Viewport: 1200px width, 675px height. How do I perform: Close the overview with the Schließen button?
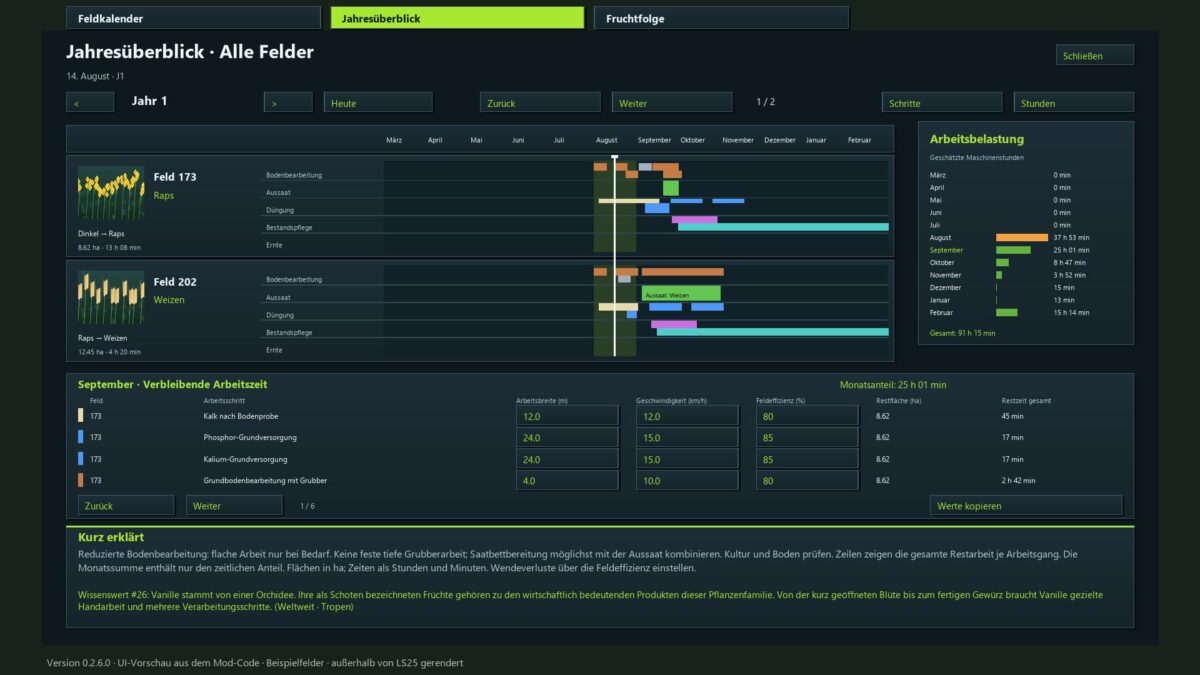pyautogui.click(x=1095, y=55)
